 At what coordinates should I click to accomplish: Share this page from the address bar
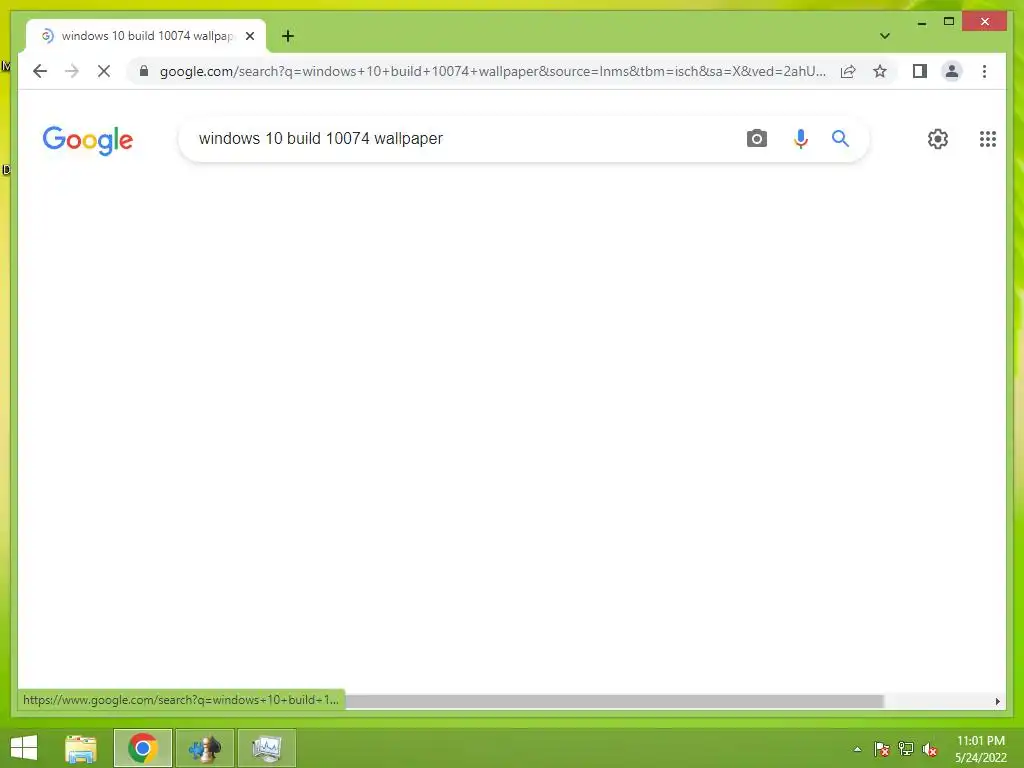[848, 71]
